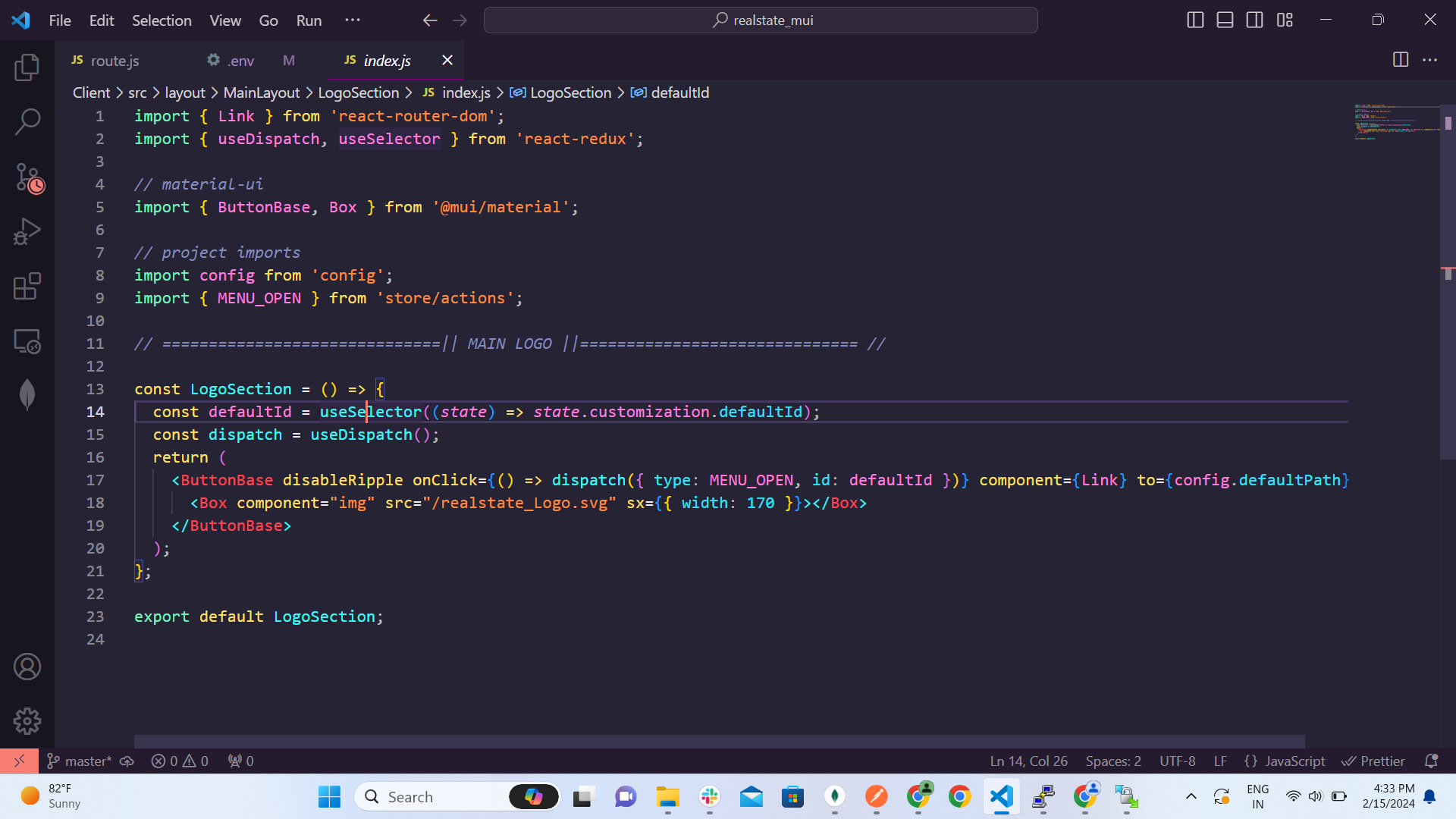This screenshot has height=819, width=1456.
Task: Toggle the primary side bar layout button
Action: coord(1195,20)
